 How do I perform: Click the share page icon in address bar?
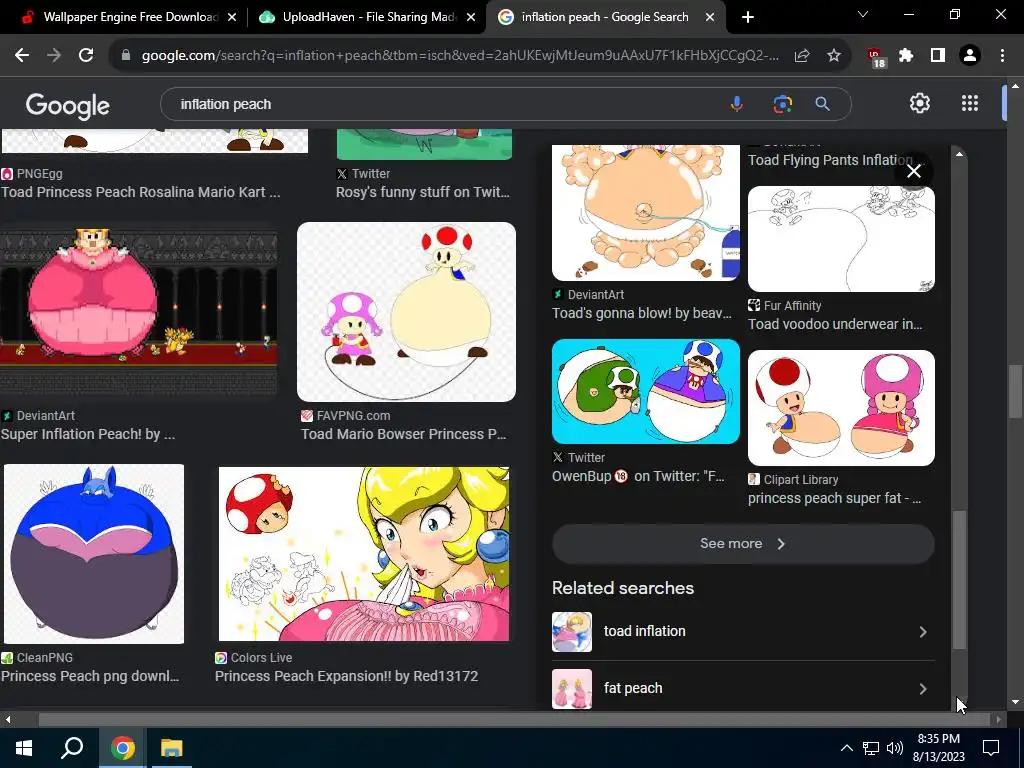coord(802,56)
